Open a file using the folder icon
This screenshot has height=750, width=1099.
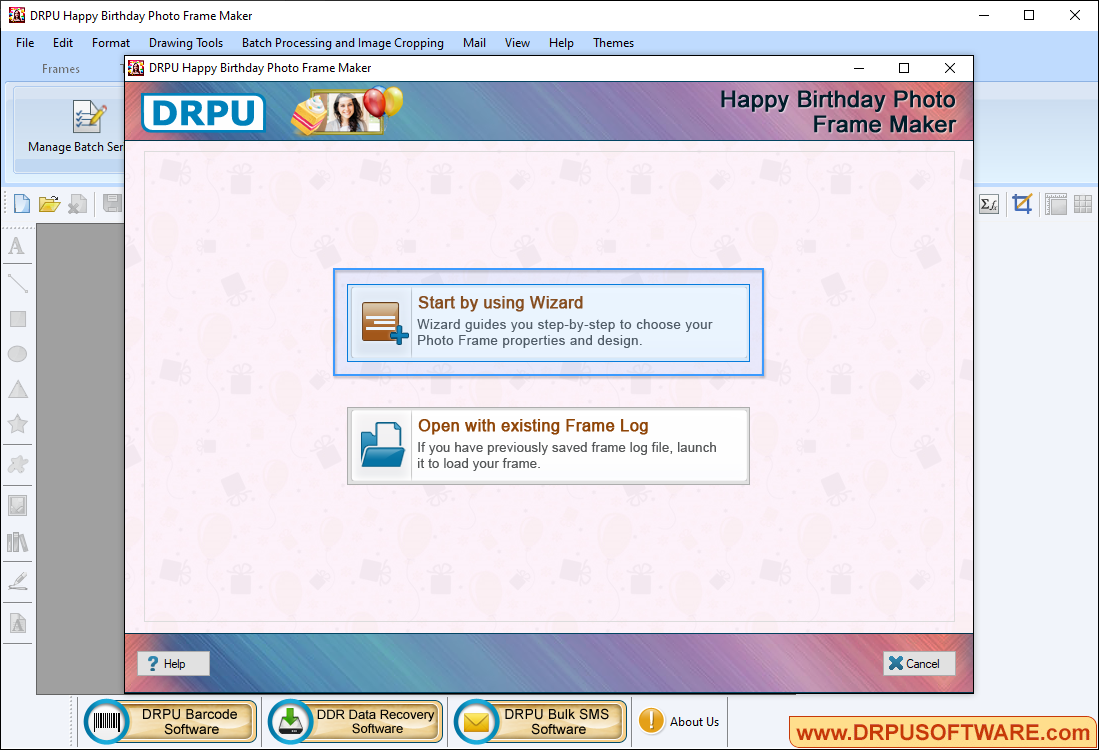tap(49, 203)
